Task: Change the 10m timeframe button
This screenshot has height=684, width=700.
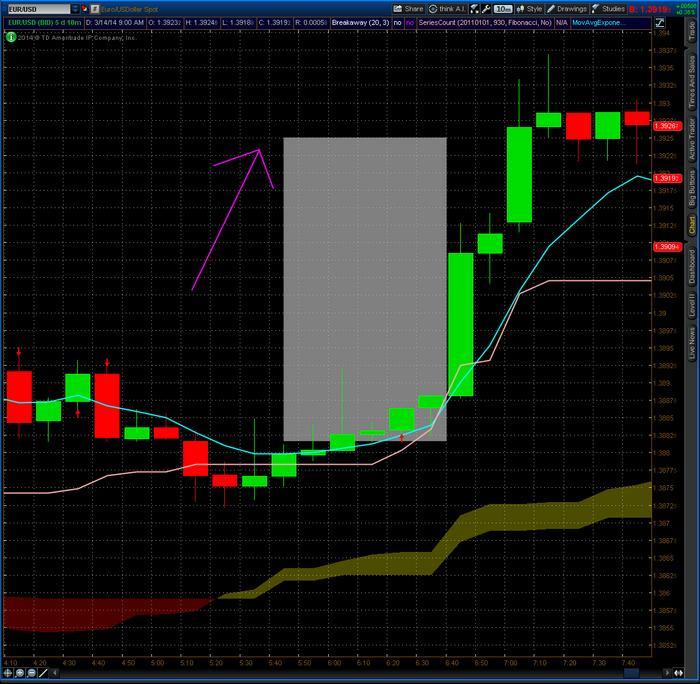Action: [x=503, y=9]
